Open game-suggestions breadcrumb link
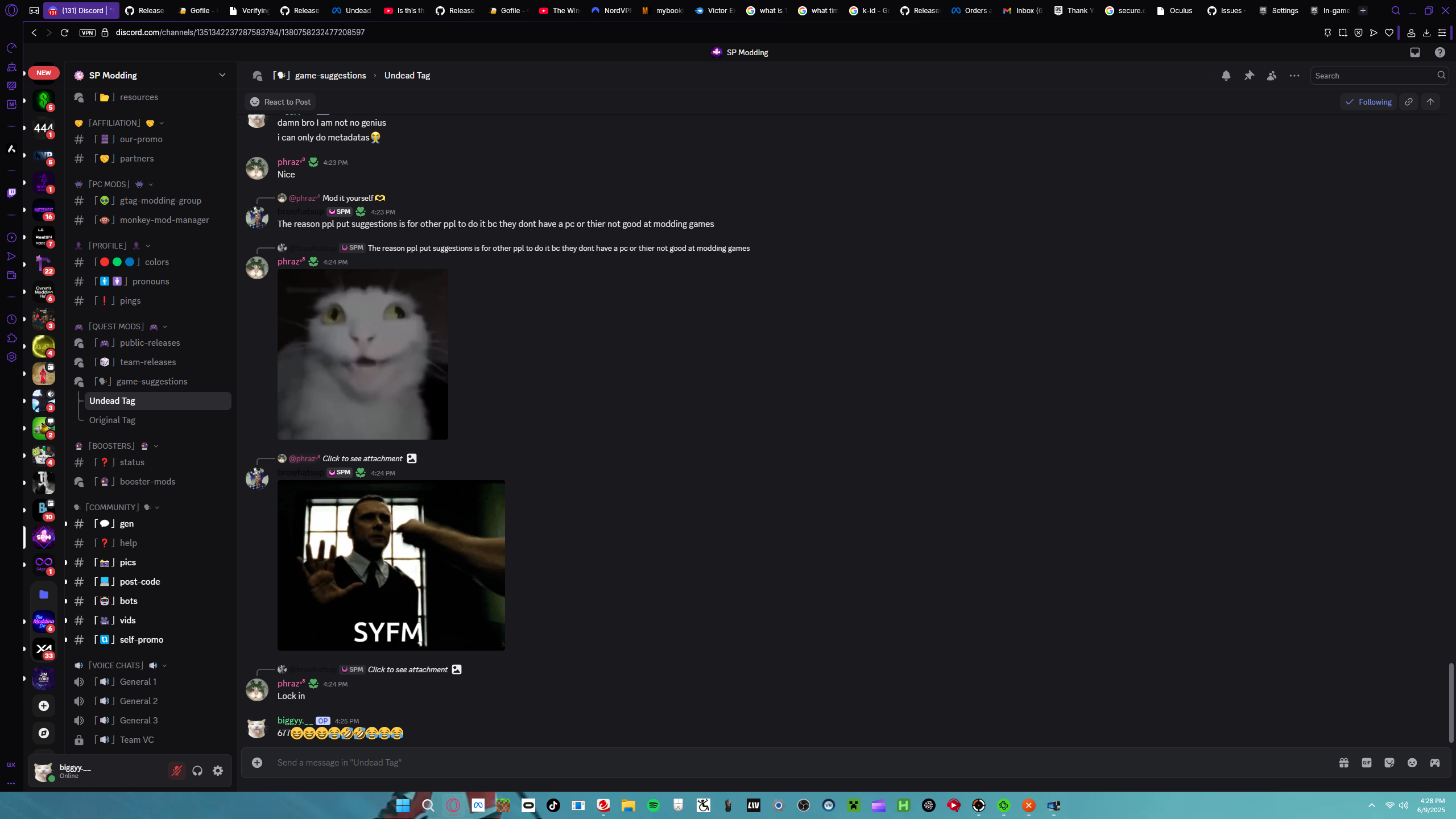This screenshot has height=819, width=1456. [x=330, y=76]
